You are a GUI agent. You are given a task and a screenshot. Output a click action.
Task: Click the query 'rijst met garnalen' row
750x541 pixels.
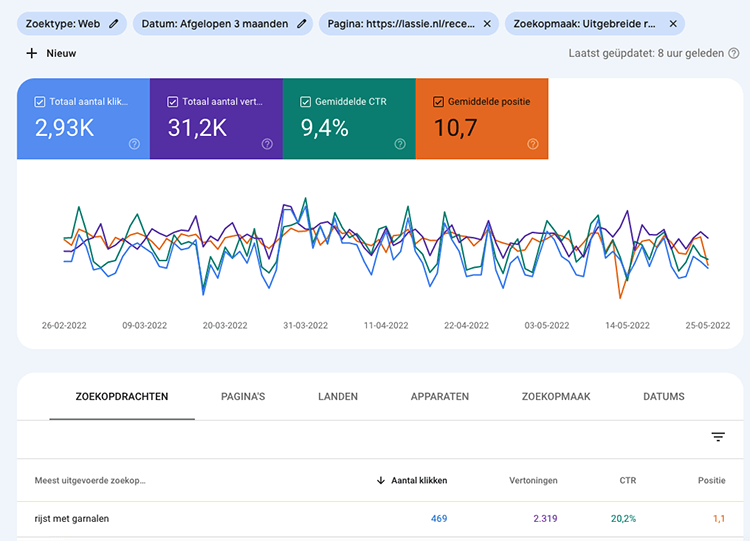click(72, 518)
